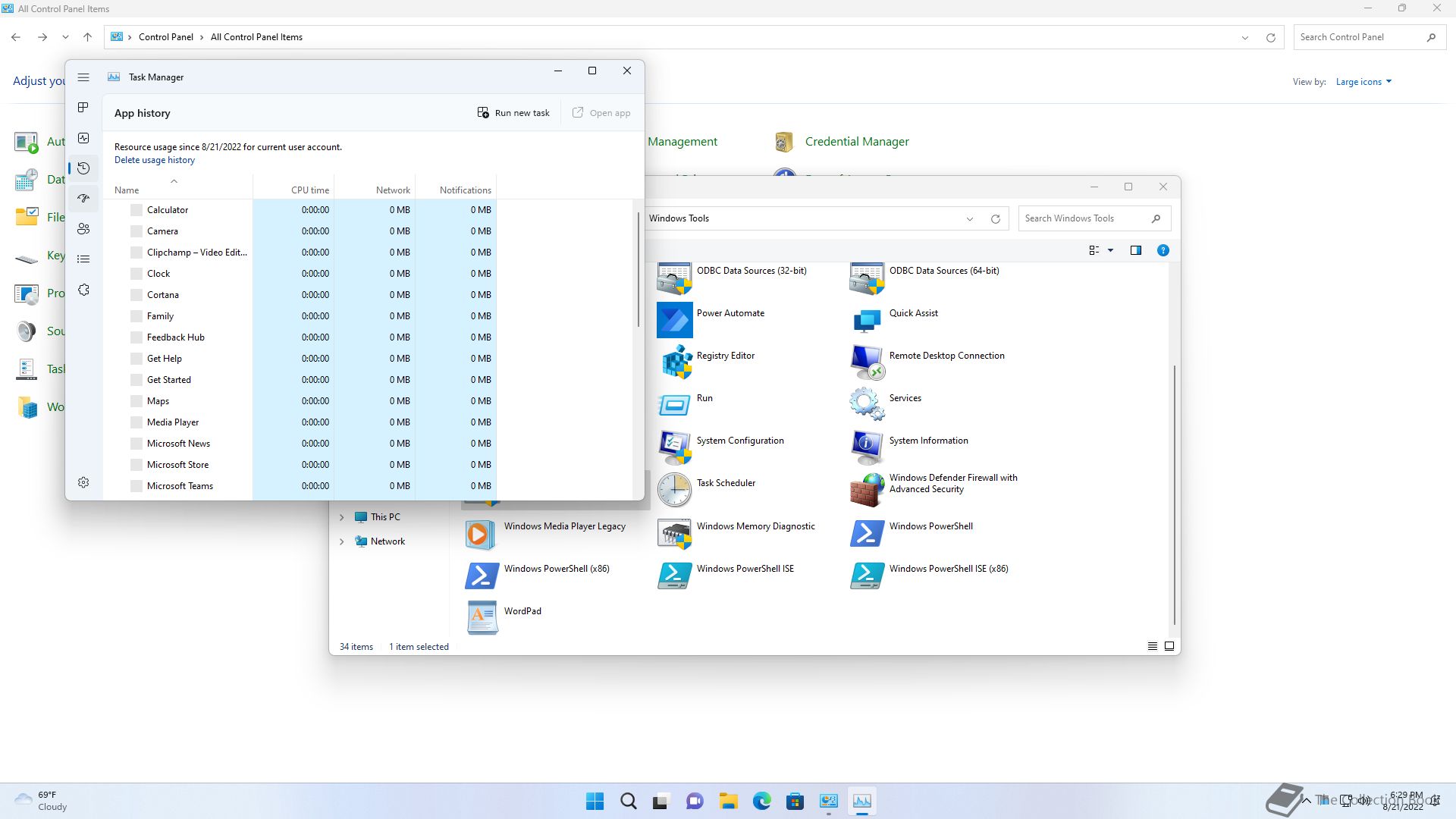Click Windows Tools vertical scrollbar
The width and height of the screenshot is (1456, 819).
pyautogui.click(x=1175, y=495)
